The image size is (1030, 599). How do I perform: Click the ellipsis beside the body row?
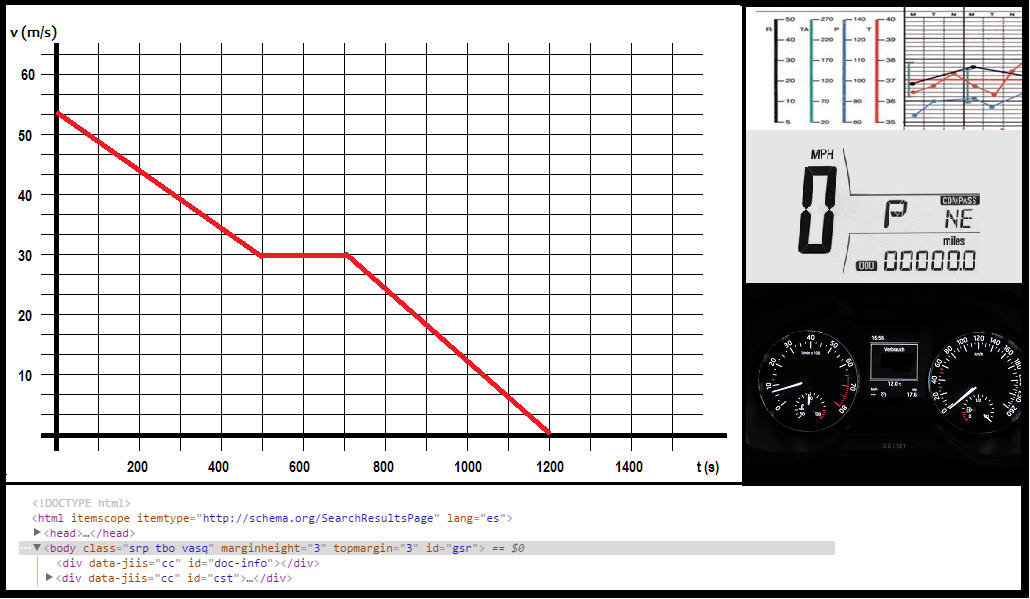pos(25,548)
